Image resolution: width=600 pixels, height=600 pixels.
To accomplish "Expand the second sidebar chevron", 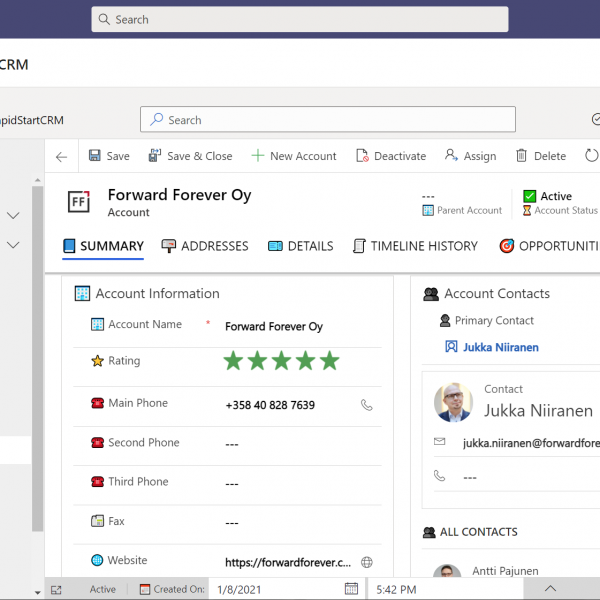I will coord(13,245).
